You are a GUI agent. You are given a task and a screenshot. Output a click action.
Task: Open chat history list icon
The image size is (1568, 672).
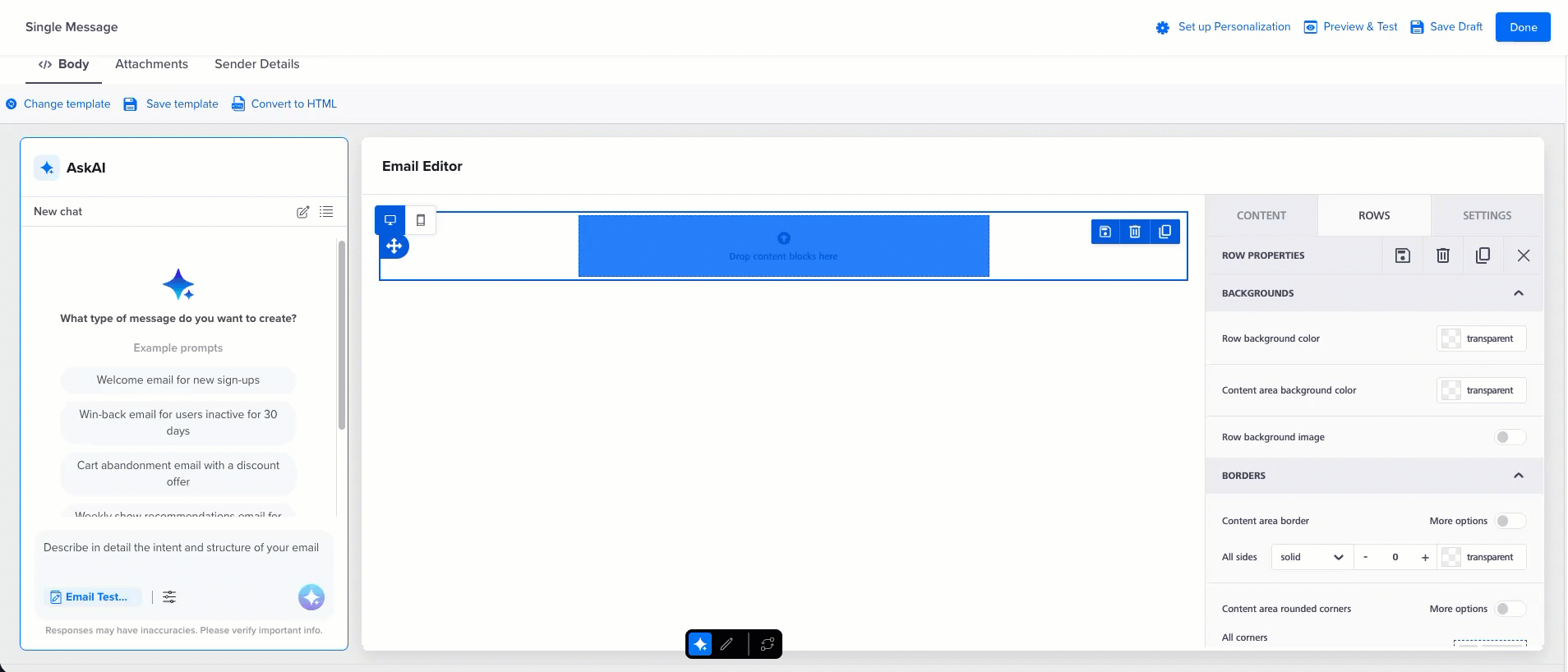pyautogui.click(x=326, y=212)
